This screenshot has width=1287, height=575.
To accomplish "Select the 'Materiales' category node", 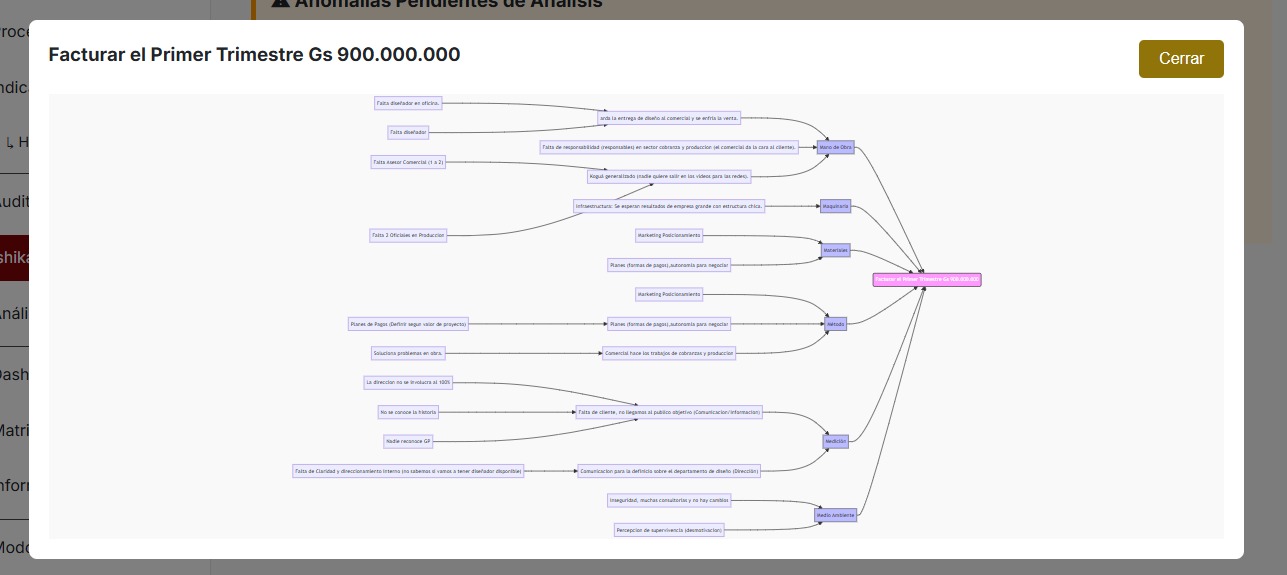I will [835, 250].
